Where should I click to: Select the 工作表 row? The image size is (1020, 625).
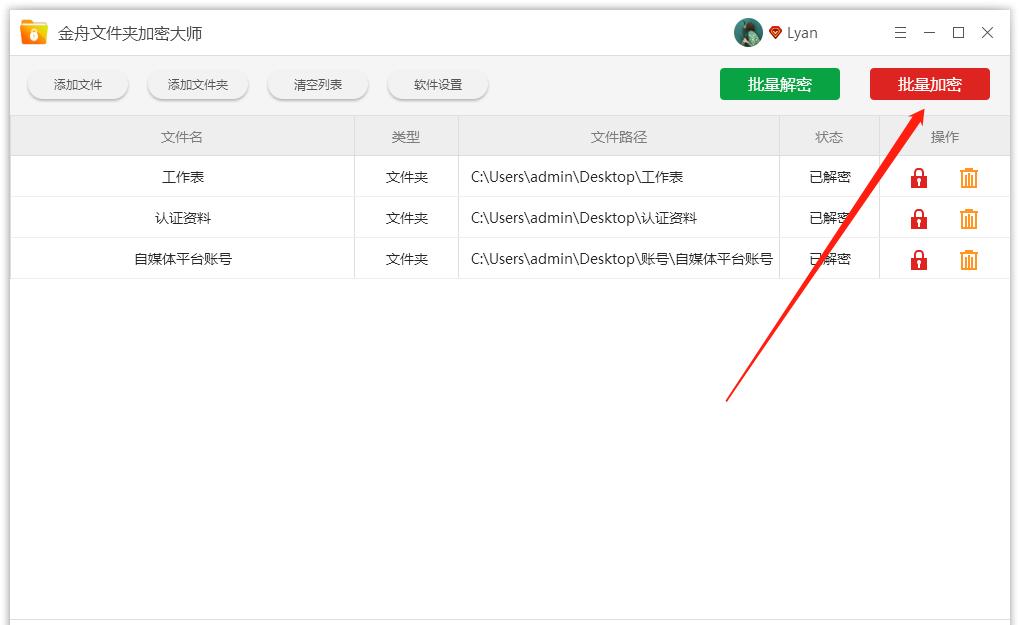pyautogui.click(x=183, y=177)
